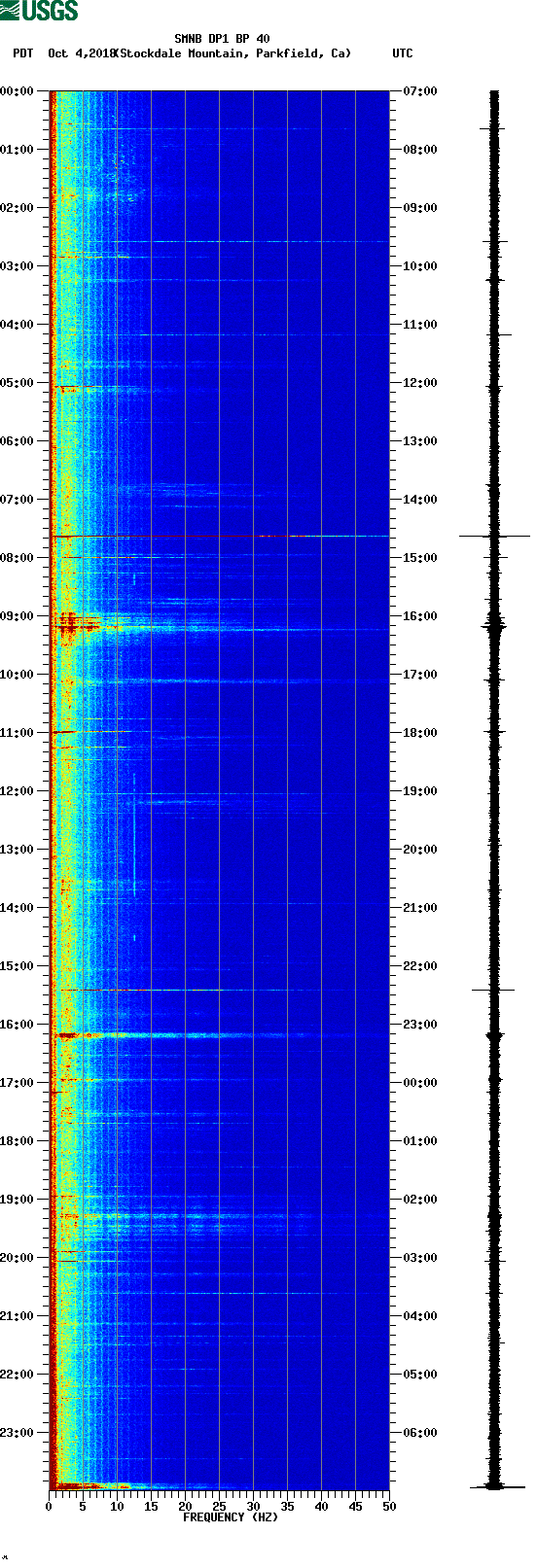Click the 14:00 UTC time label
This screenshot has width=537, height=1568.
420,500
